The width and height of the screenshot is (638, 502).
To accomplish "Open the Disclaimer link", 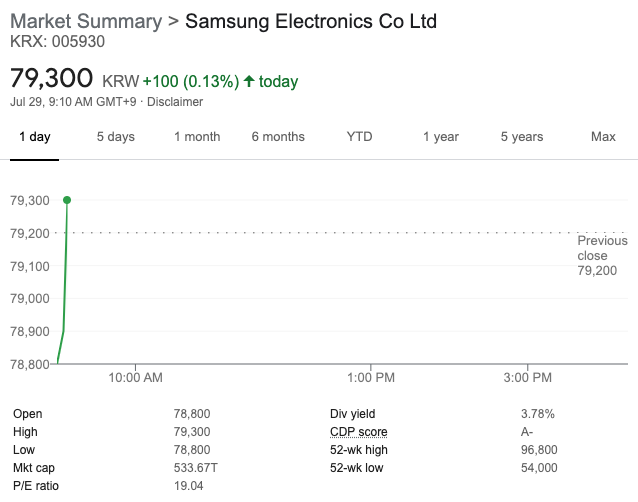I will coord(176,102).
